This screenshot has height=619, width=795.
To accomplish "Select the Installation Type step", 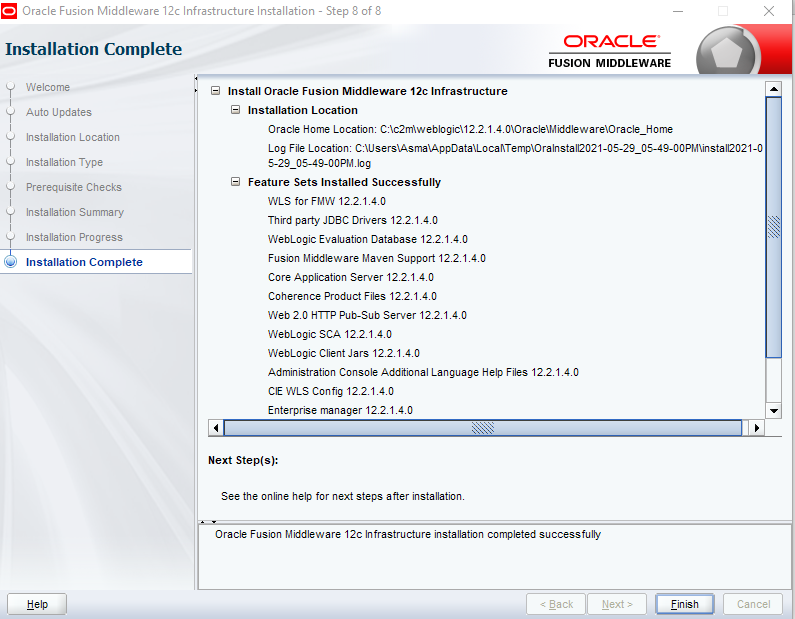I will 64,162.
